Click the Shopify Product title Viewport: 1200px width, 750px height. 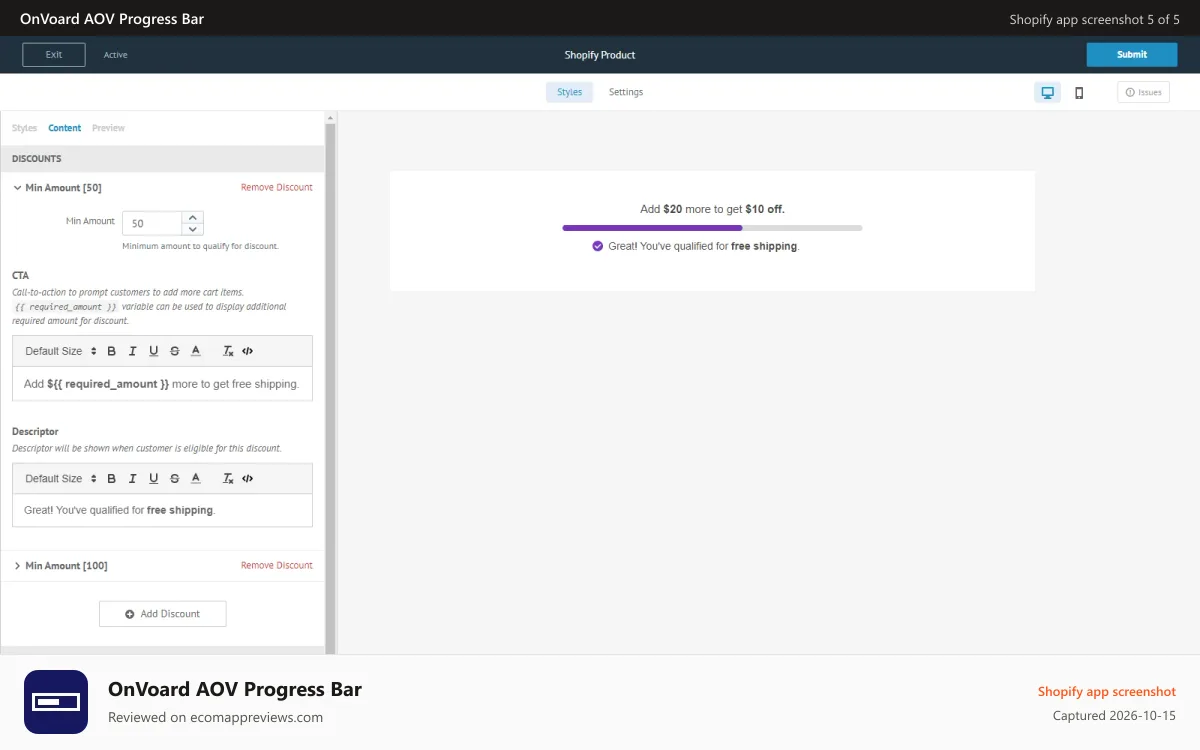(600, 55)
